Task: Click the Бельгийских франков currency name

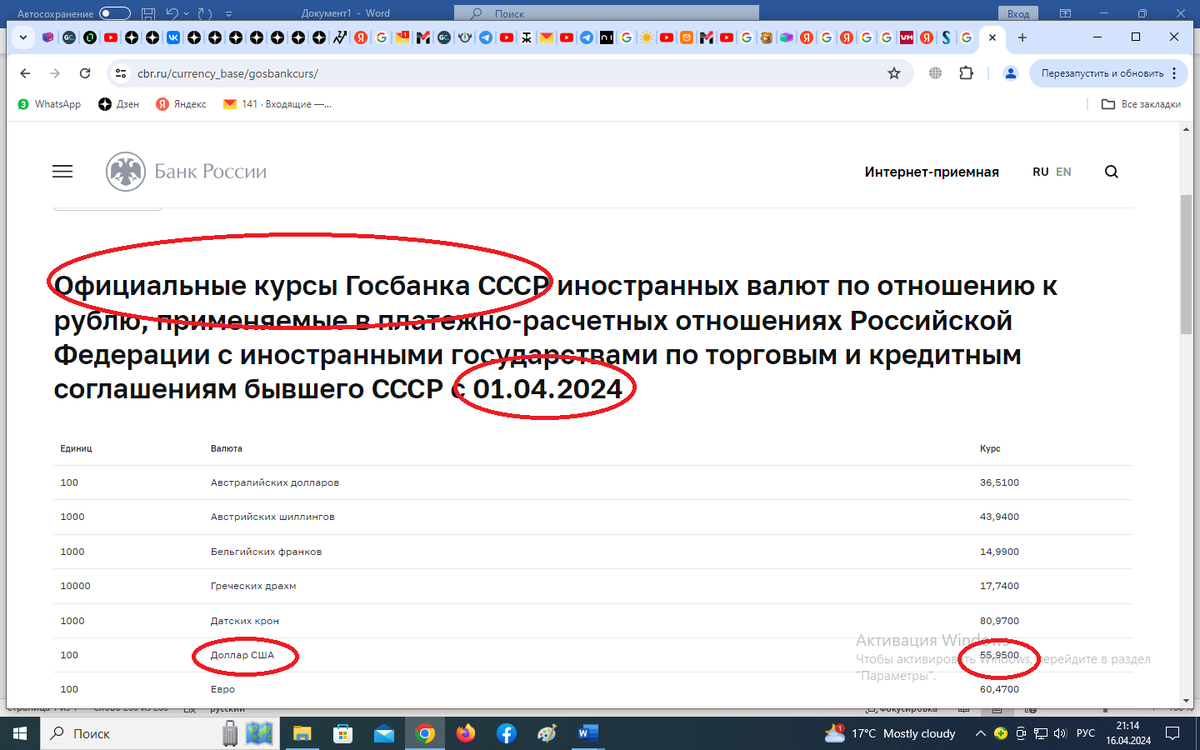Action: pos(266,551)
